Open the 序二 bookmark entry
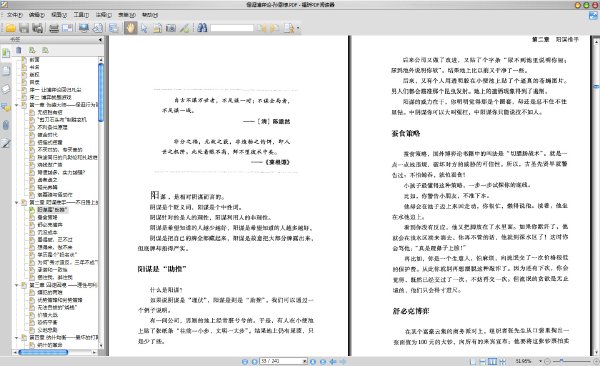This screenshot has width=600, height=366. [50, 97]
